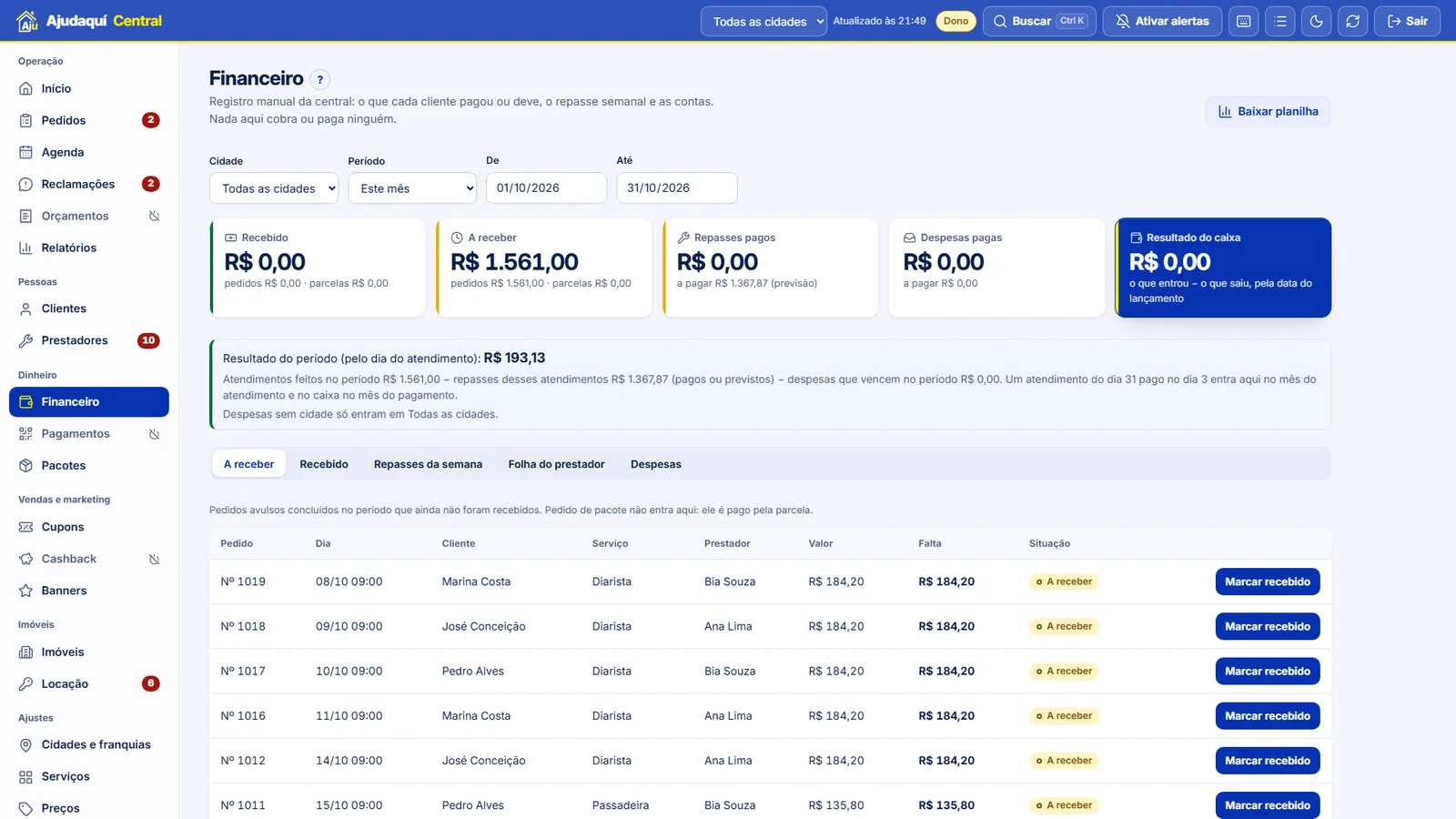
Task: Open Serviços in the sidebar
Action: (x=89, y=776)
